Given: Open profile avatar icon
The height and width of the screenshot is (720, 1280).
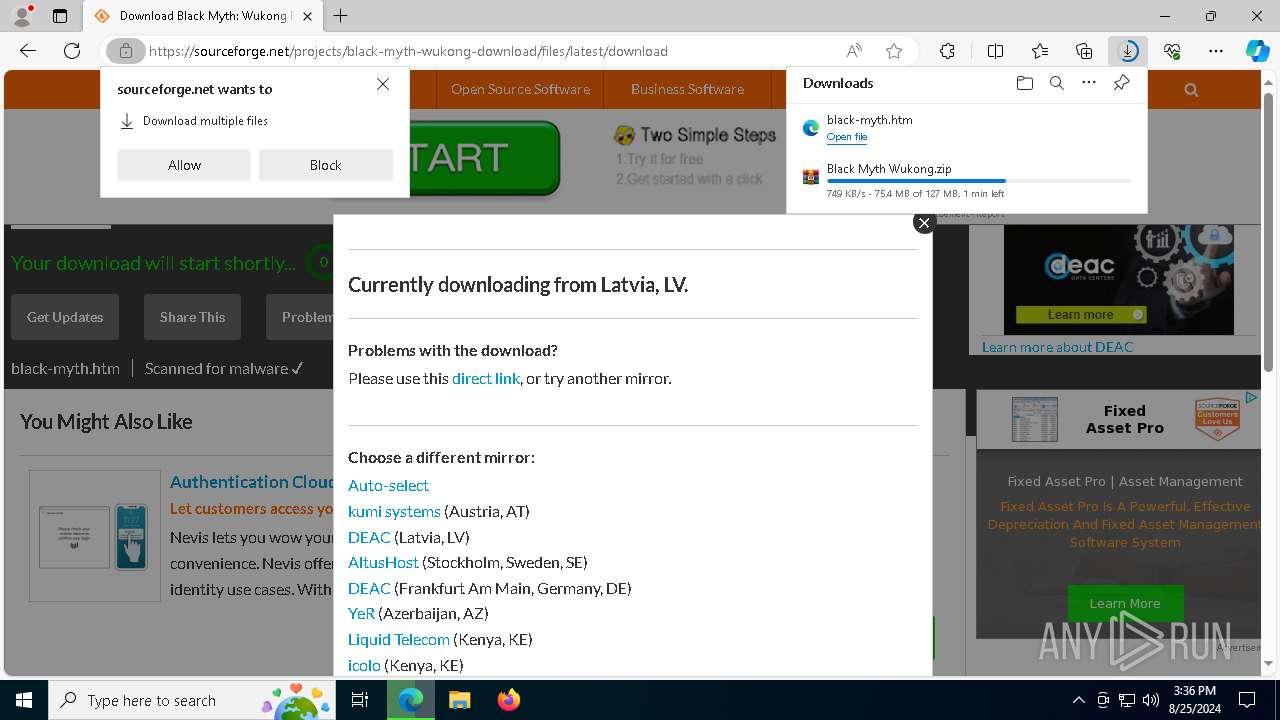Looking at the screenshot, I should point(22,16).
